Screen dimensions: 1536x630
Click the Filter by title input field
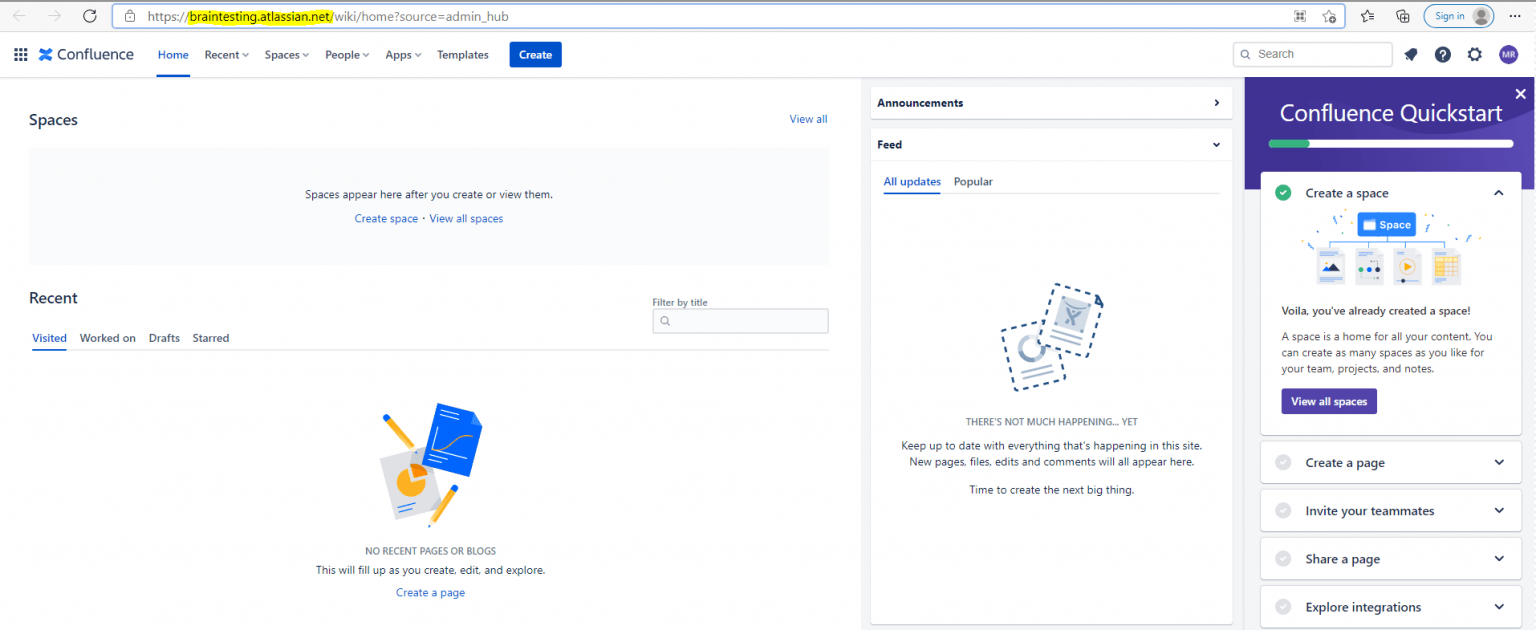click(x=740, y=320)
